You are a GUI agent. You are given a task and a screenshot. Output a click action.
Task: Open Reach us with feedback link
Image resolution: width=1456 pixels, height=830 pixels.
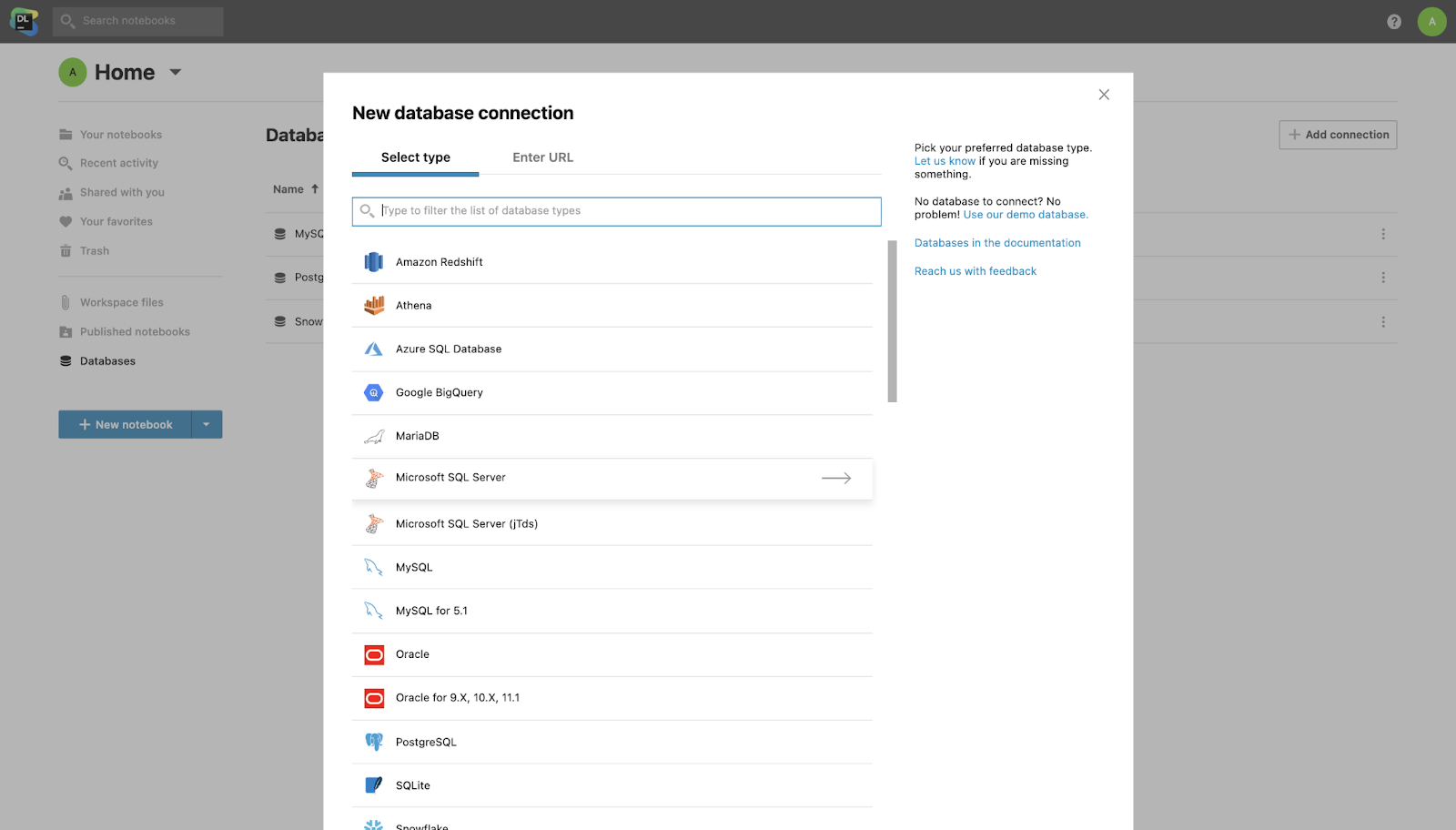976,271
